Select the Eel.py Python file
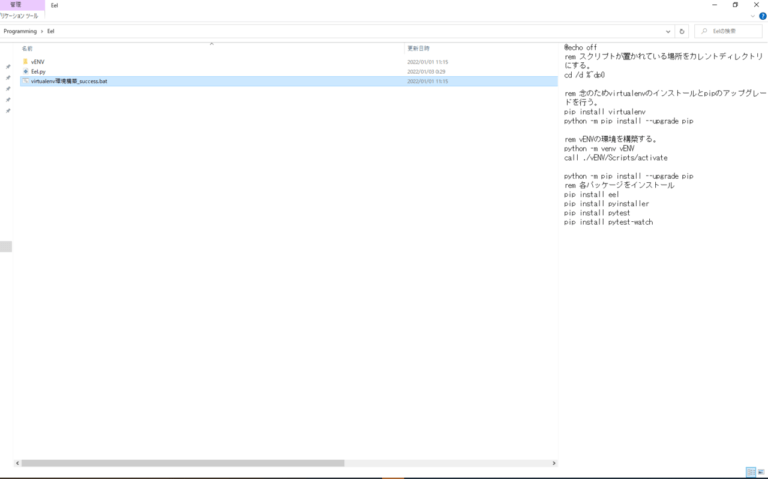Screen dimensions: 768x479 coord(38,72)
